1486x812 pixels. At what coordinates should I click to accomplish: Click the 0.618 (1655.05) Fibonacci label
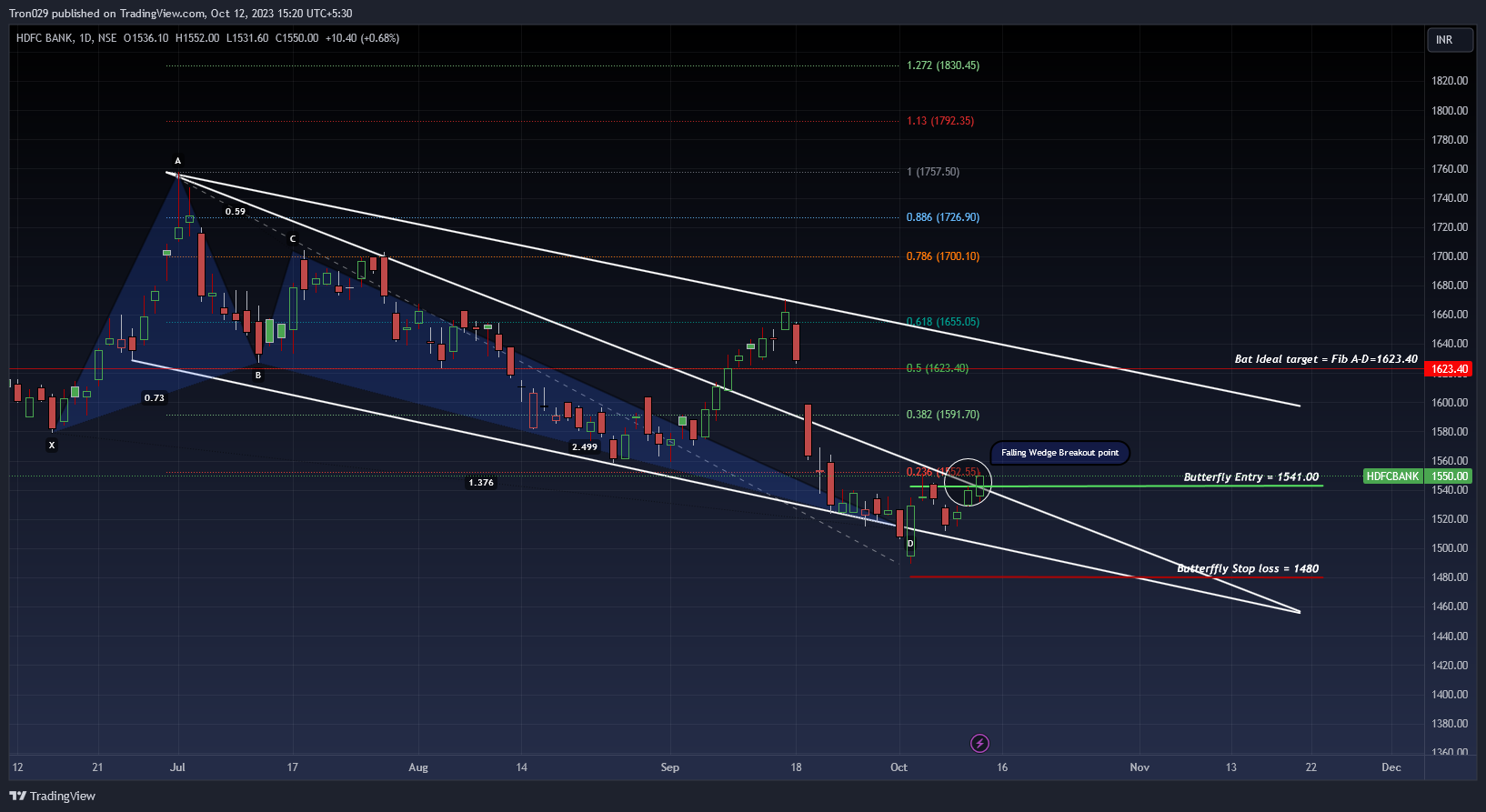pos(943,322)
